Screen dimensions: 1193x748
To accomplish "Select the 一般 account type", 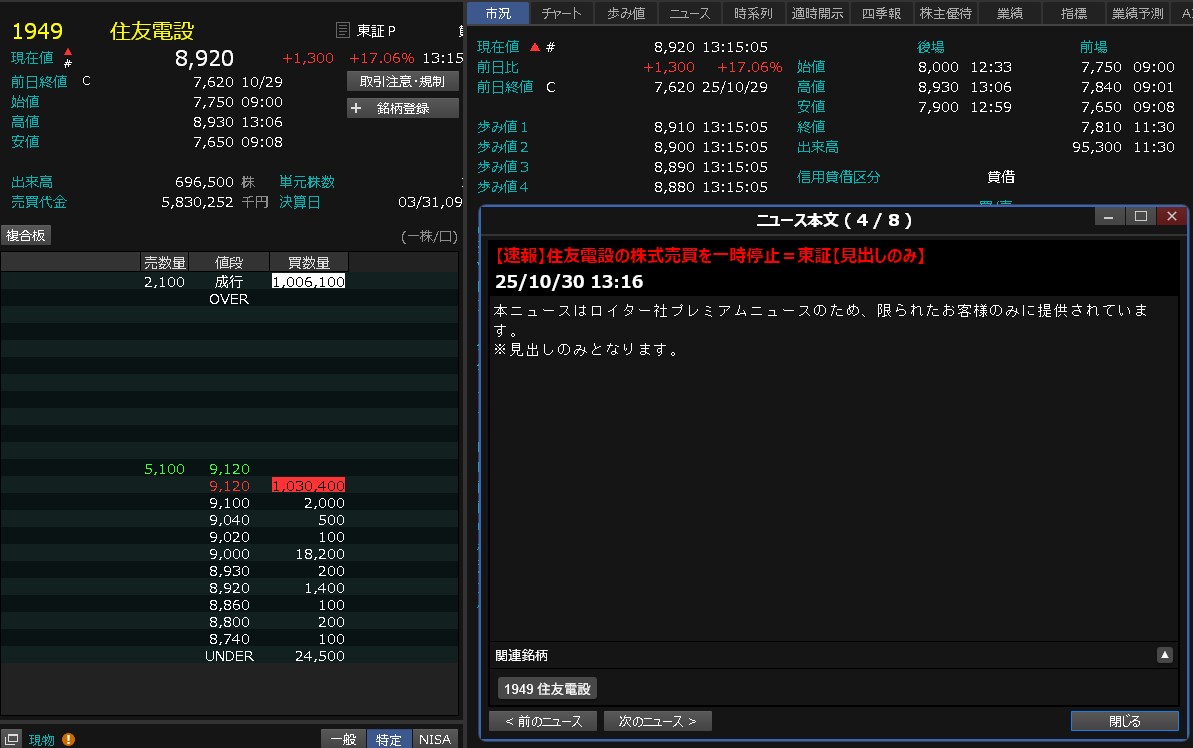I will [x=342, y=739].
